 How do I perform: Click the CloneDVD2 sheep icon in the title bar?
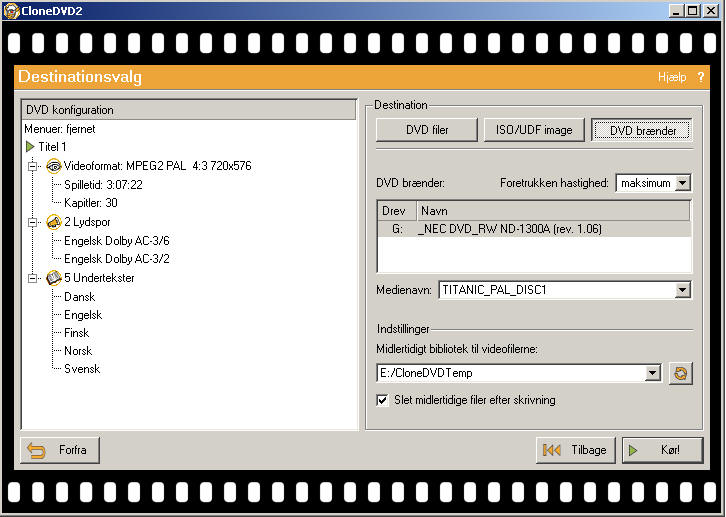[x=11, y=11]
